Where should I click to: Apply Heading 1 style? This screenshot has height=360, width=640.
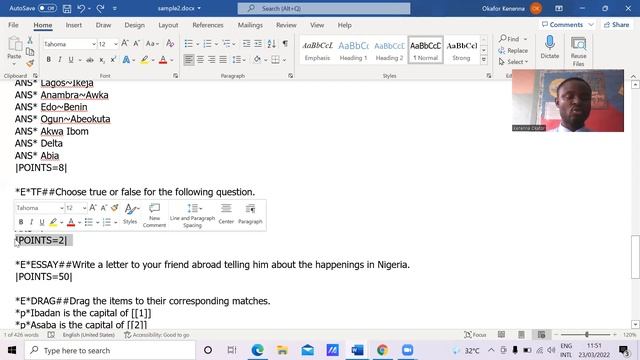(x=353, y=50)
